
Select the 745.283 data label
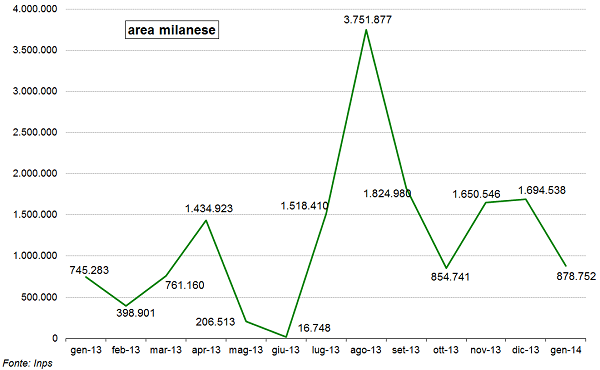pos(89,270)
